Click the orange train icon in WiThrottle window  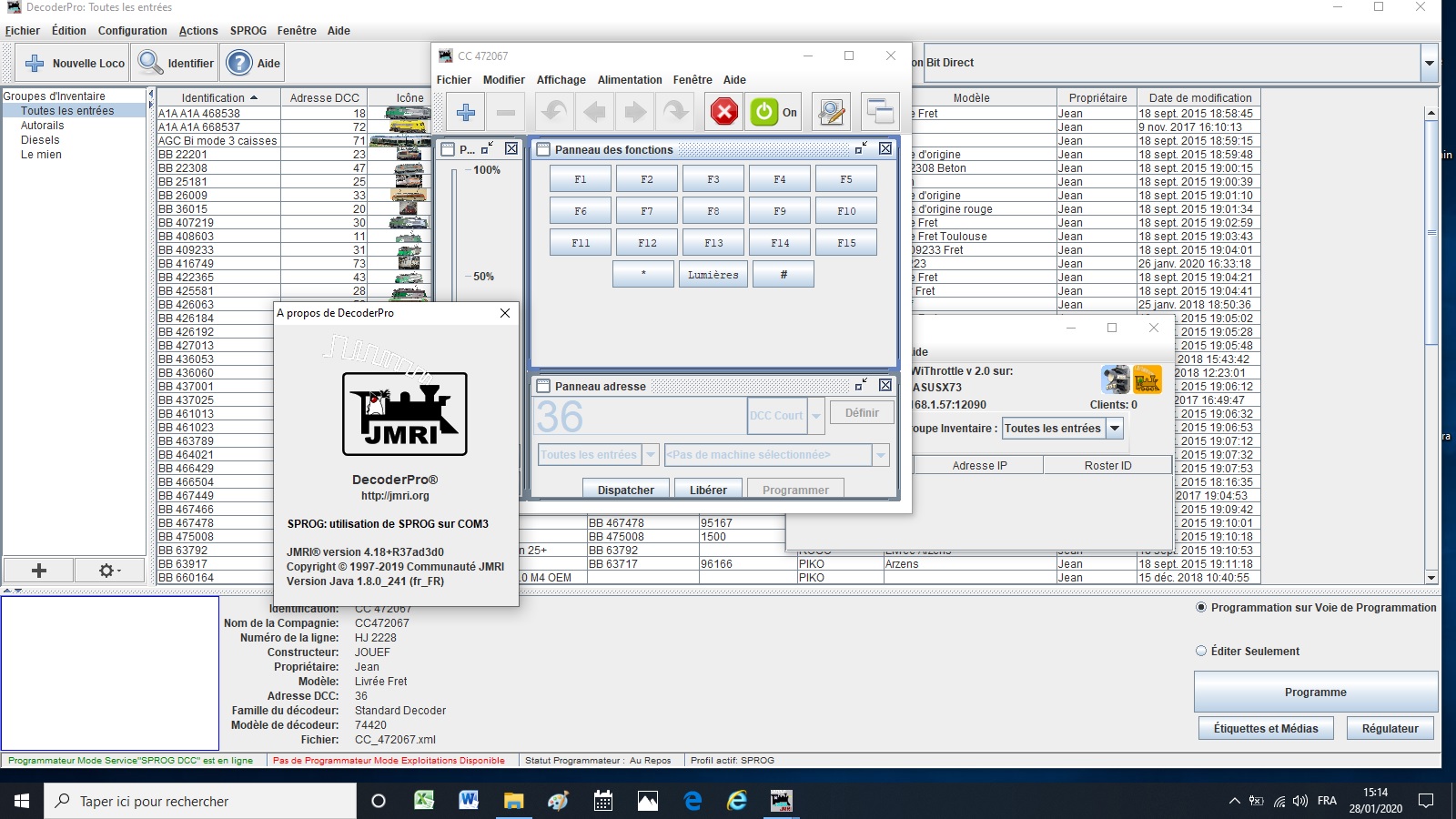1148,379
